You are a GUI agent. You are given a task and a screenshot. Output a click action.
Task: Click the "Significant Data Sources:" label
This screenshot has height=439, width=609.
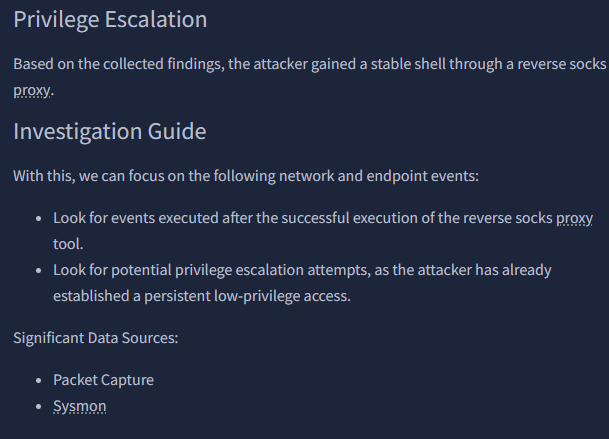[96, 337]
